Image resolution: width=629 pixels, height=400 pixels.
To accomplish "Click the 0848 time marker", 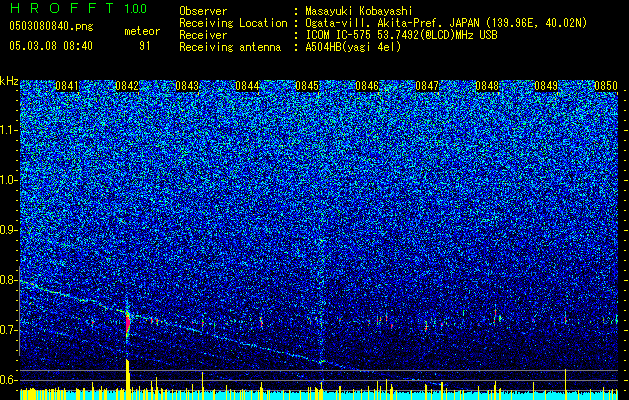I will coord(487,86).
